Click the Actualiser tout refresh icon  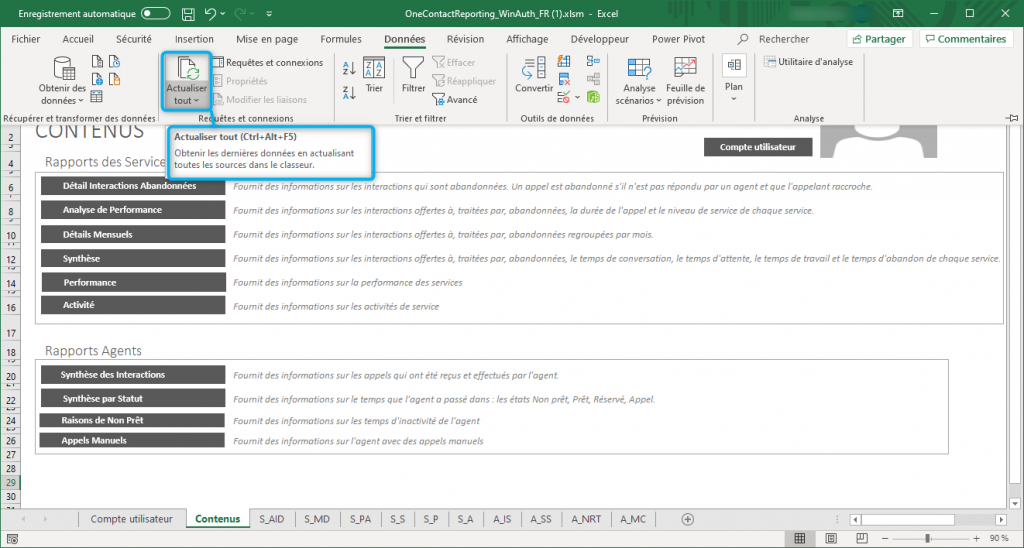point(186,69)
